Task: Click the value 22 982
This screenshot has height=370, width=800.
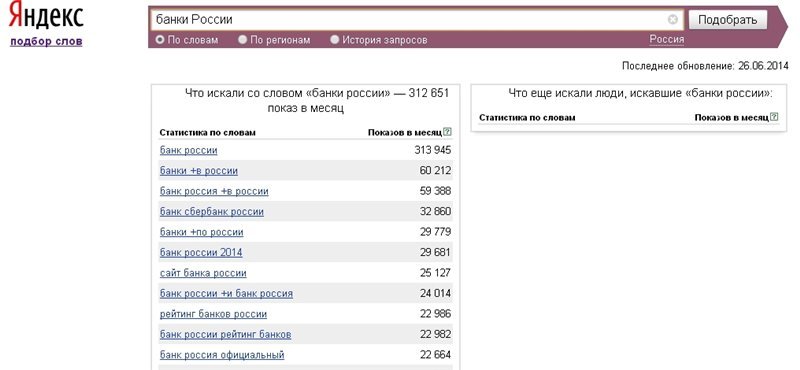Action: (435, 334)
